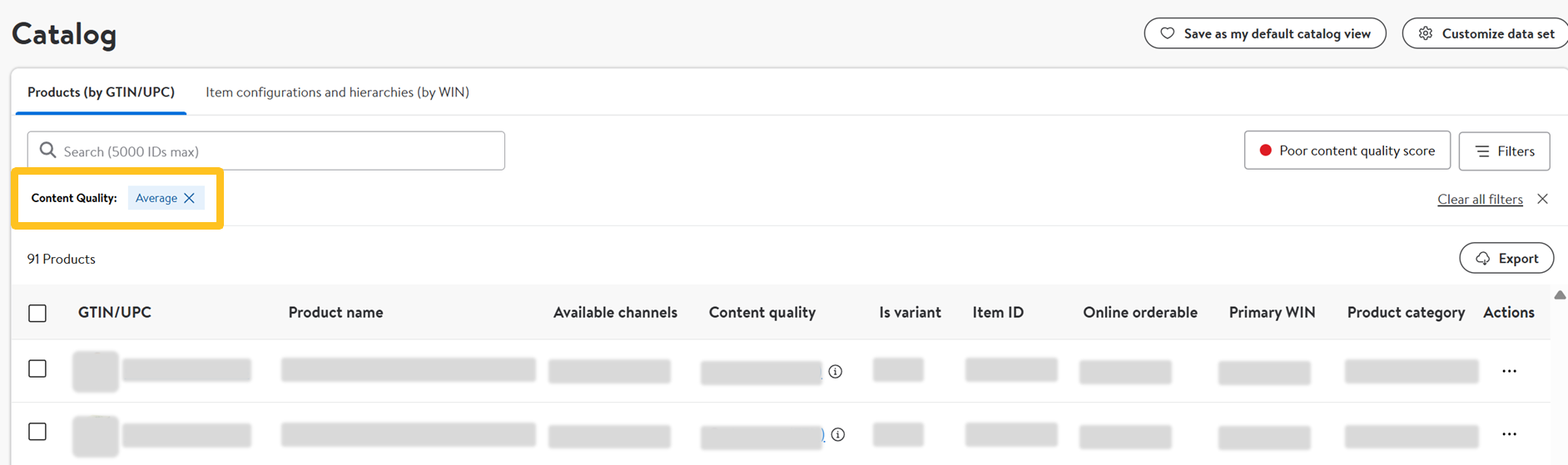
Task: Click the Clear all filters link
Action: (x=1479, y=200)
